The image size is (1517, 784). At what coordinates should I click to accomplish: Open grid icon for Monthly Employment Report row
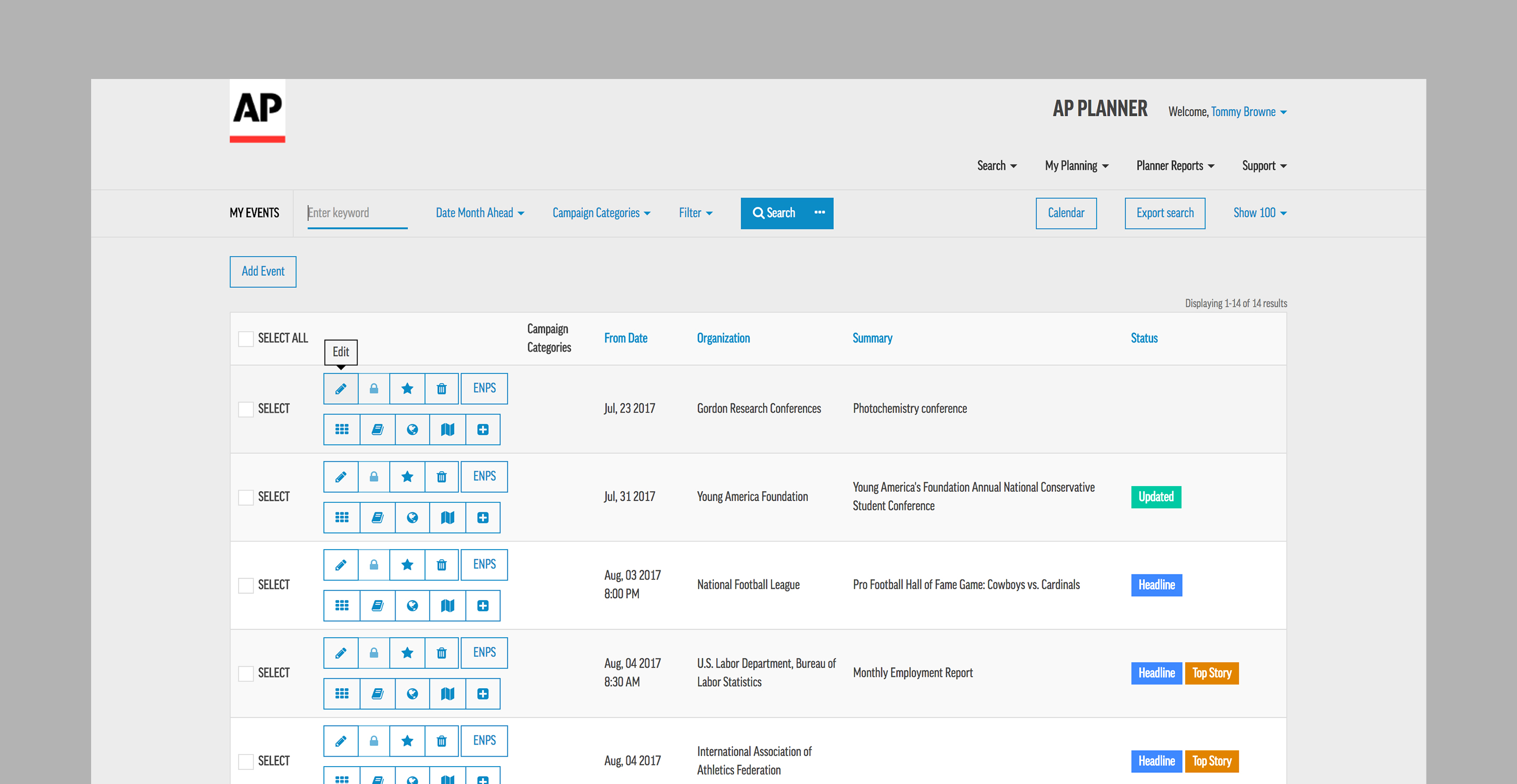click(341, 694)
